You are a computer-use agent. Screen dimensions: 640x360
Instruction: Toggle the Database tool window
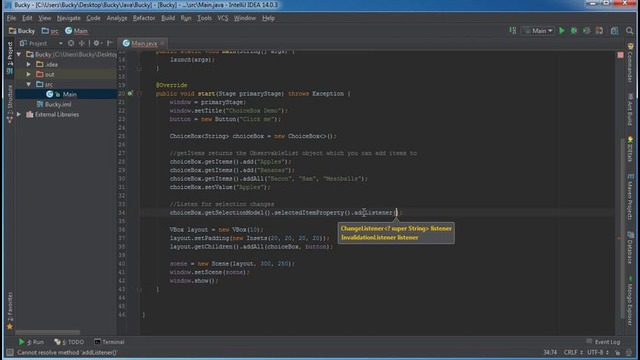pyautogui.click(x=630, y=247)
